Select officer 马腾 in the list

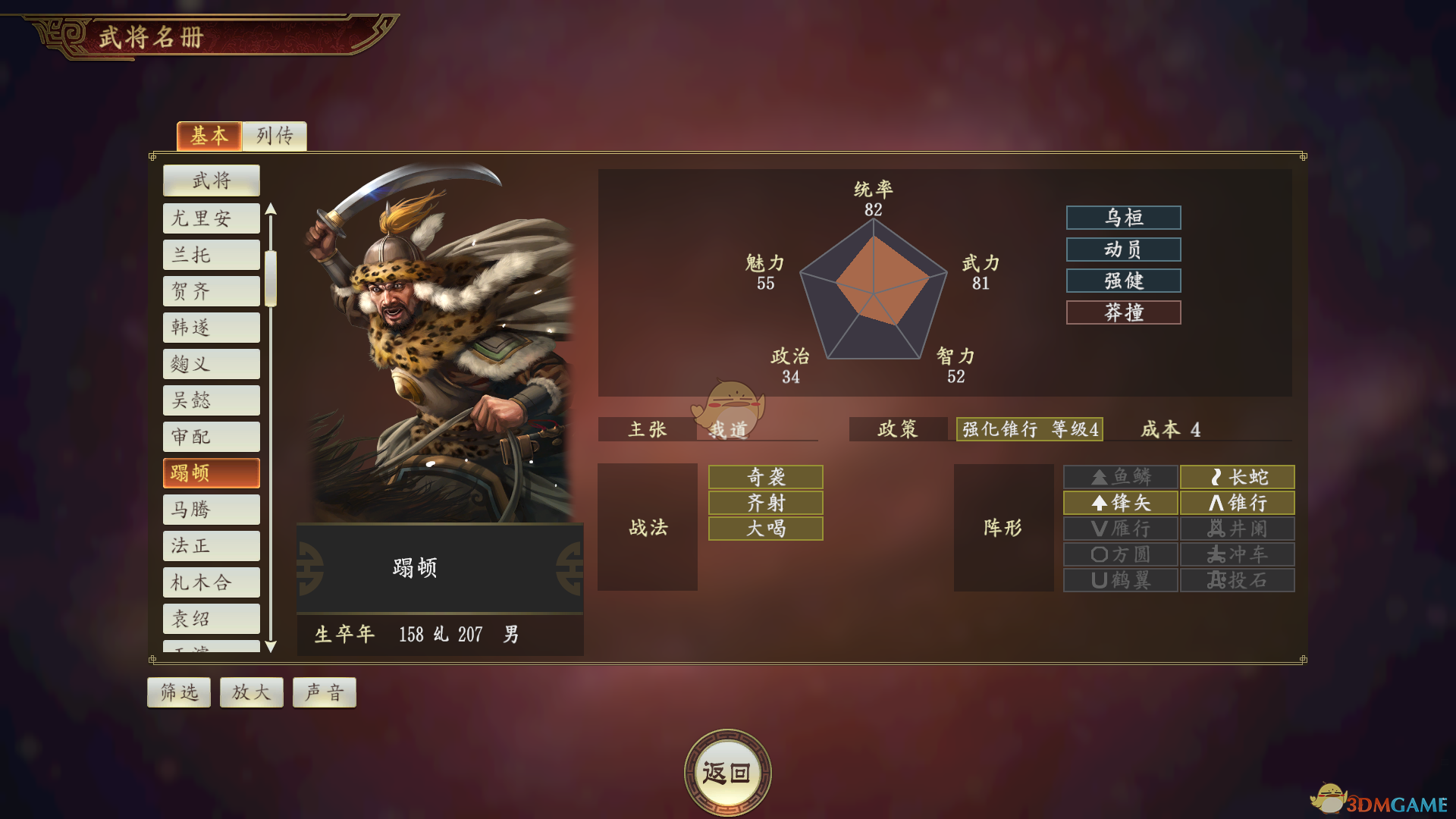pyautogui.click(x=212, y=510)
